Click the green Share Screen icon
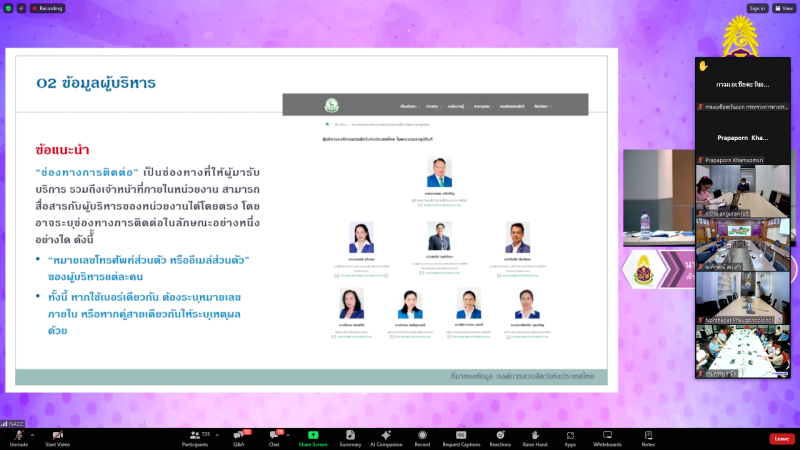Image resolution: width=800 pixels, height=450 pixels. tap(313, 437)
